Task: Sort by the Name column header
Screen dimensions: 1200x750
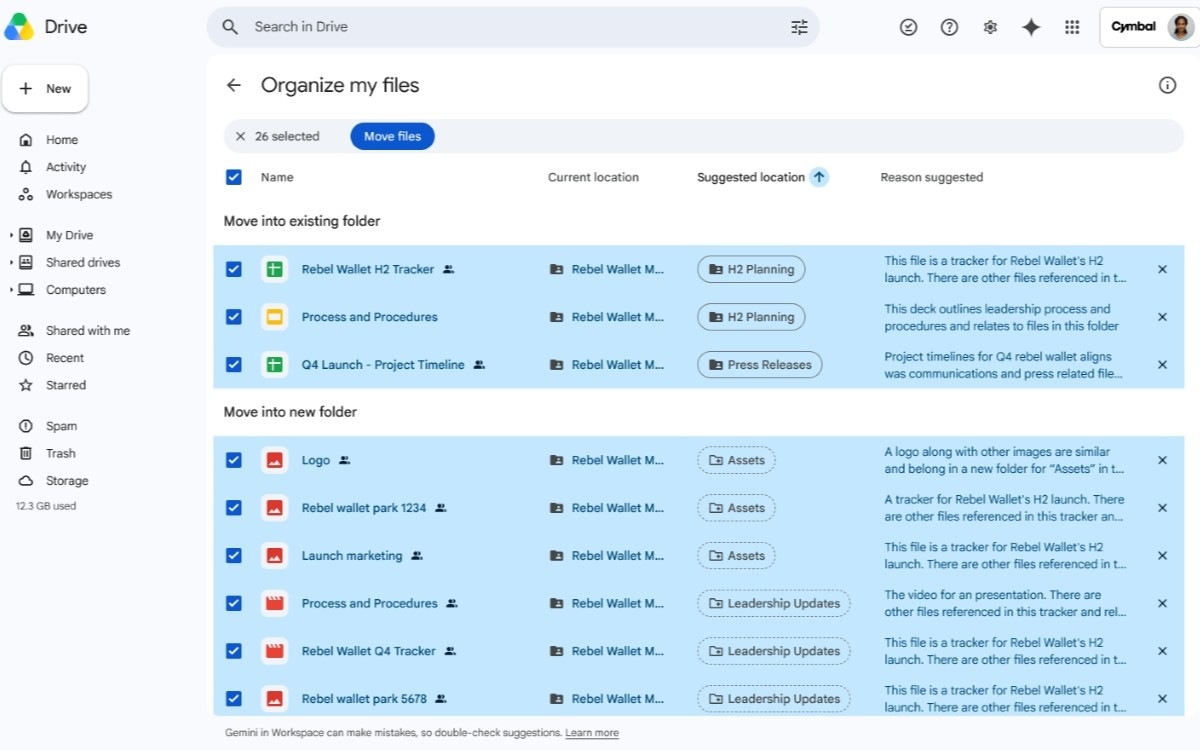Action: tap(277, 177)
